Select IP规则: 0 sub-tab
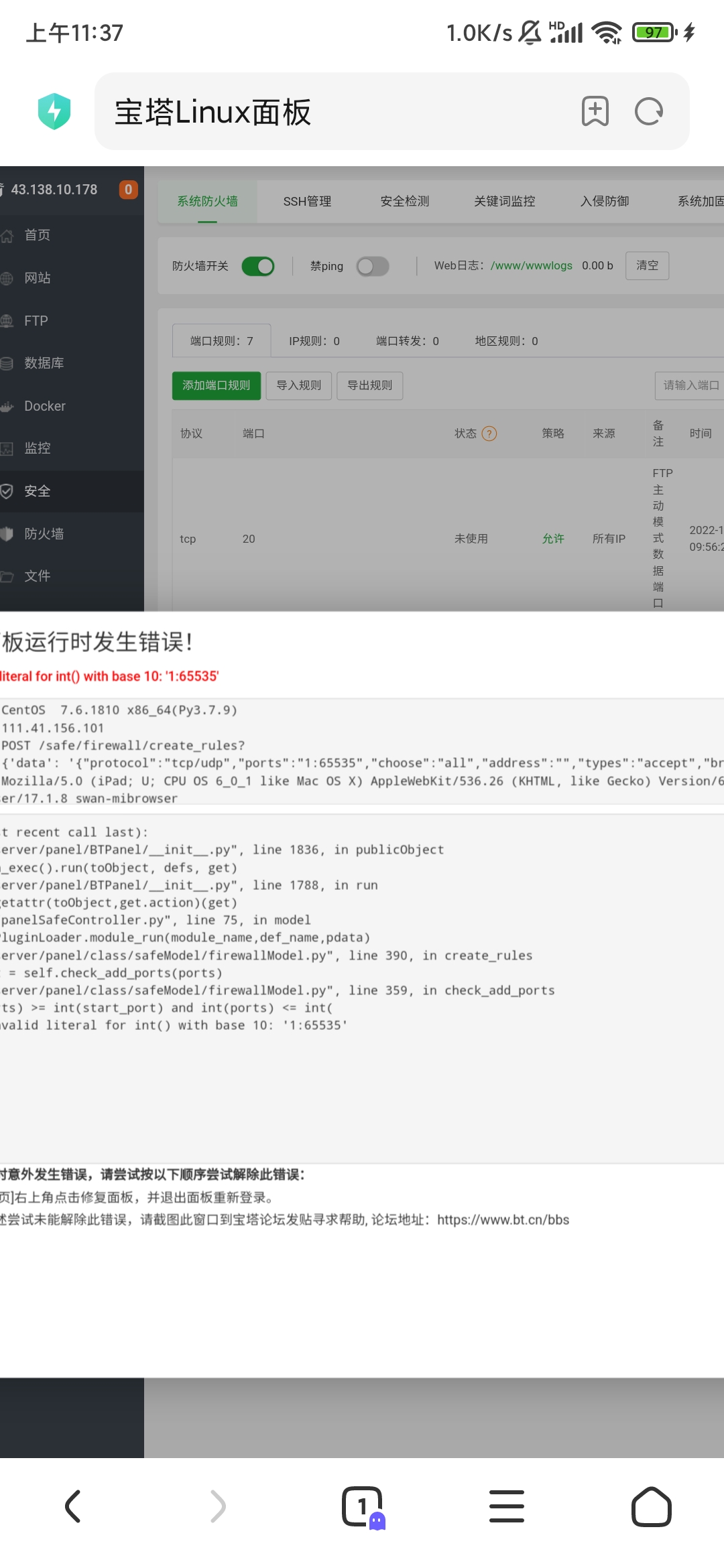724x1568 pixels. click(x=314, y=341)
